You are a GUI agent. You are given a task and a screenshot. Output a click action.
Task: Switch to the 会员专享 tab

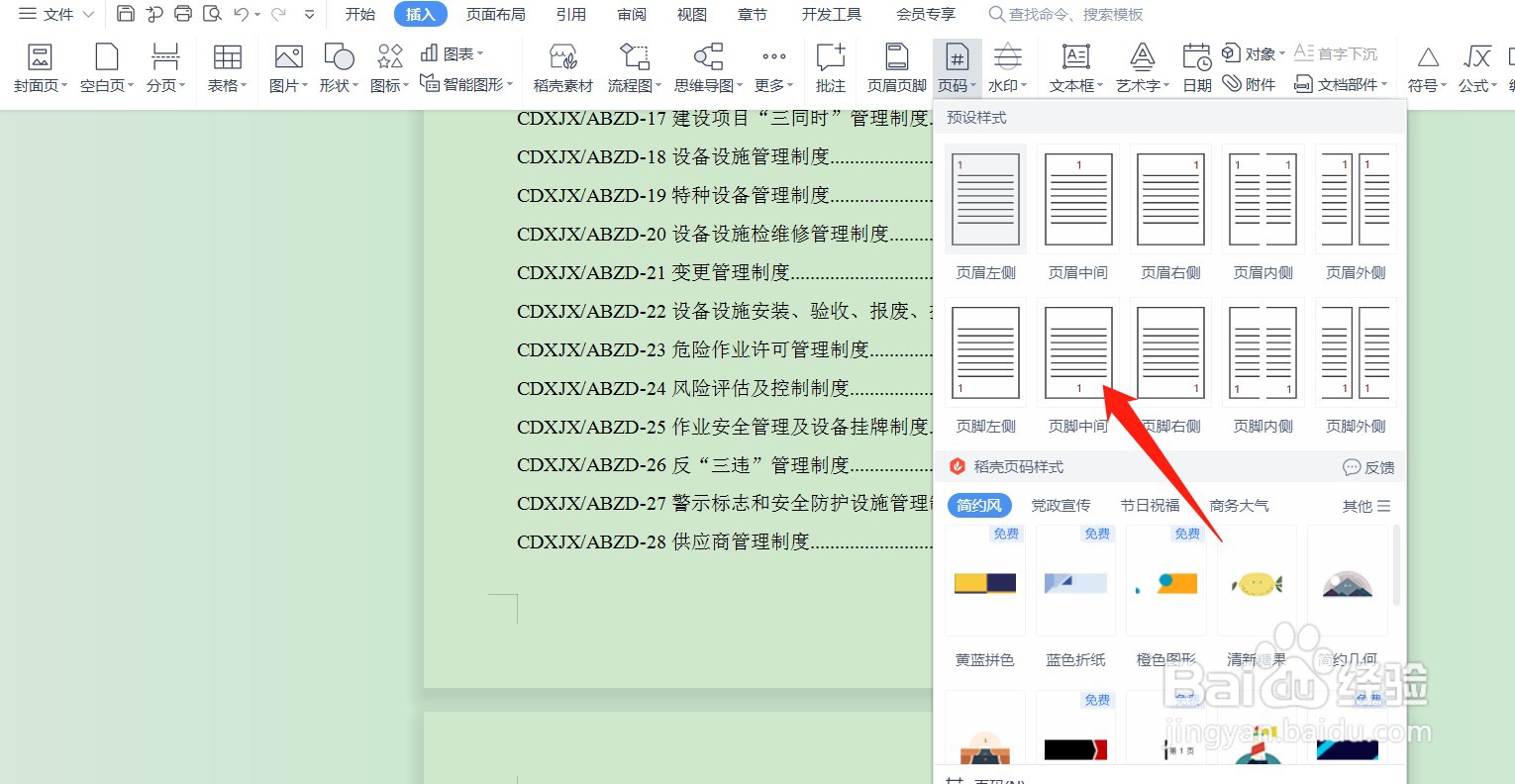coord(926,14)
